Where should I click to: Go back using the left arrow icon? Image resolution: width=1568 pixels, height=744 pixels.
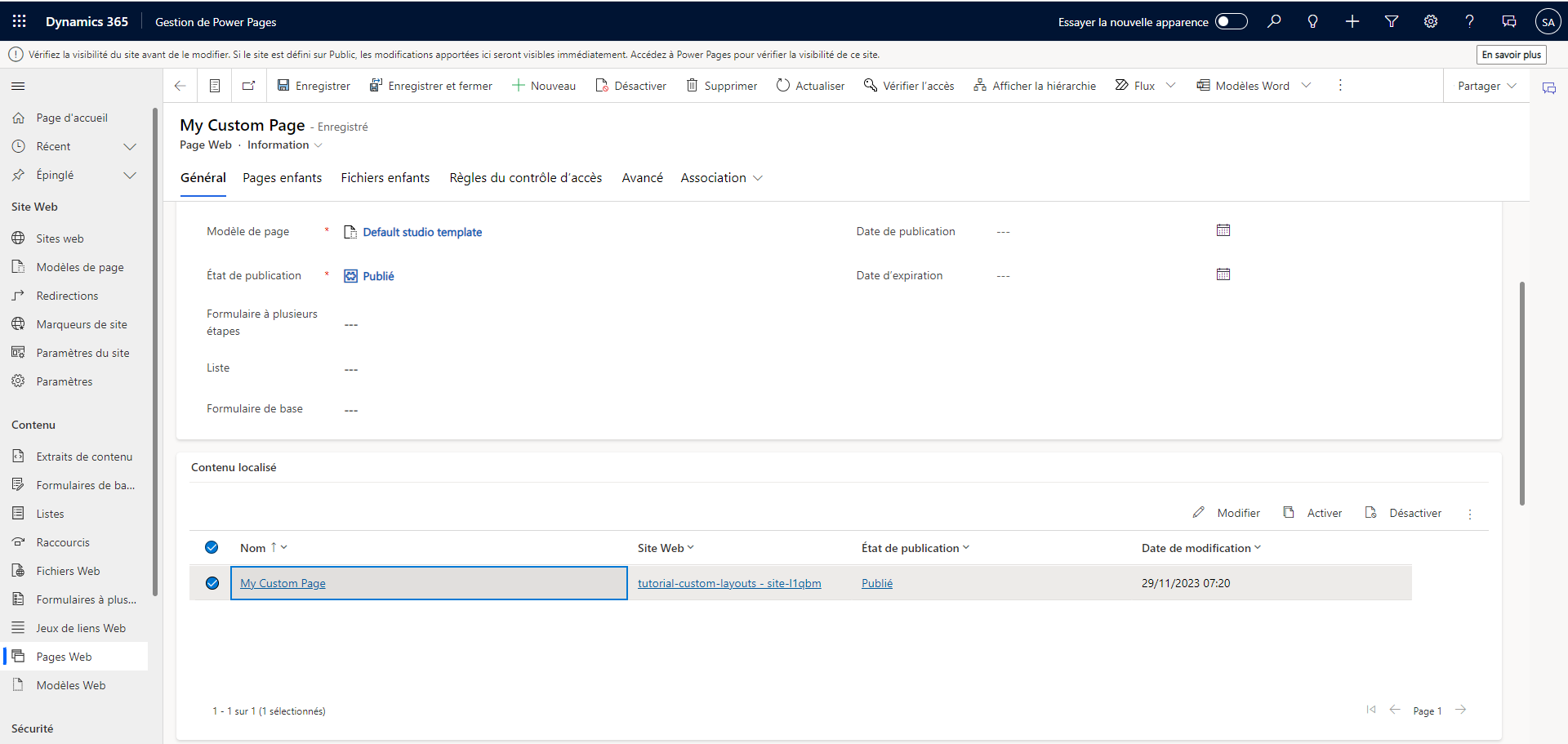180,86
